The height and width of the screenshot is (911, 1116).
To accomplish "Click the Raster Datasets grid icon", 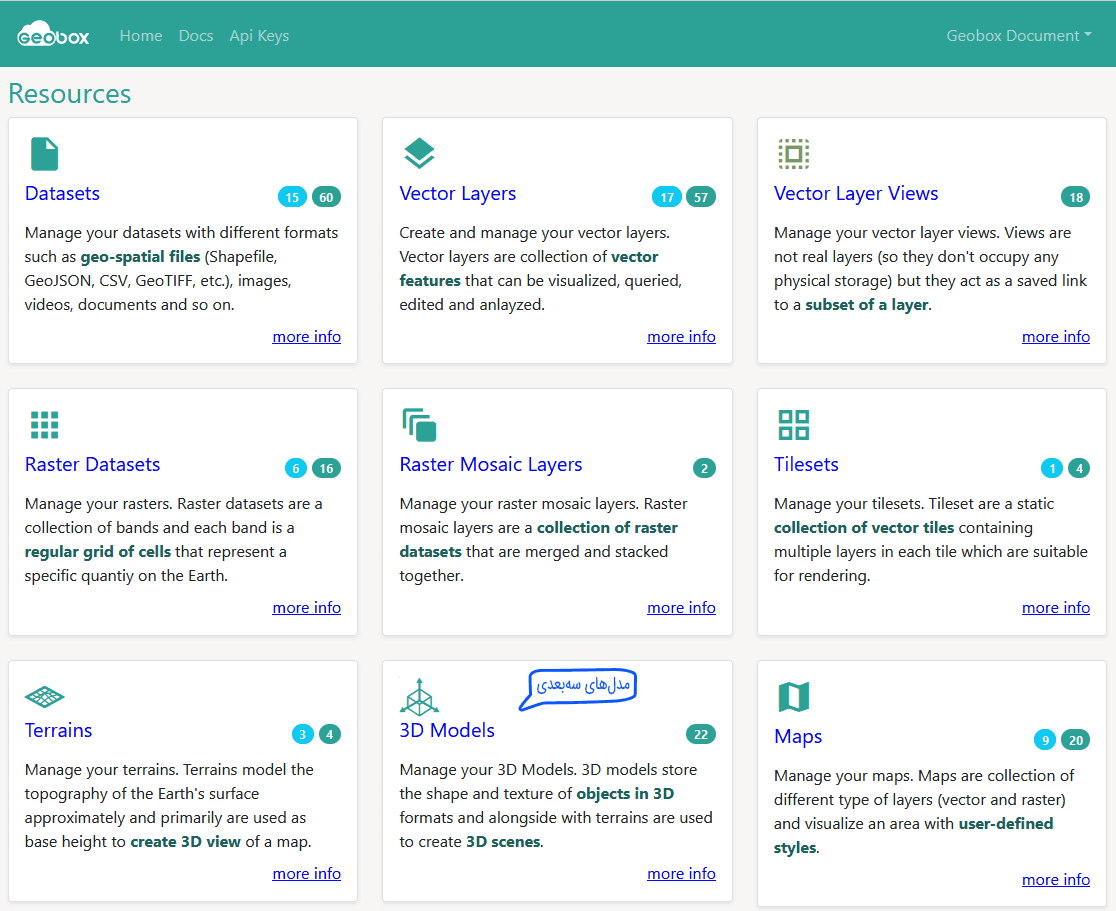I will 44,425.
